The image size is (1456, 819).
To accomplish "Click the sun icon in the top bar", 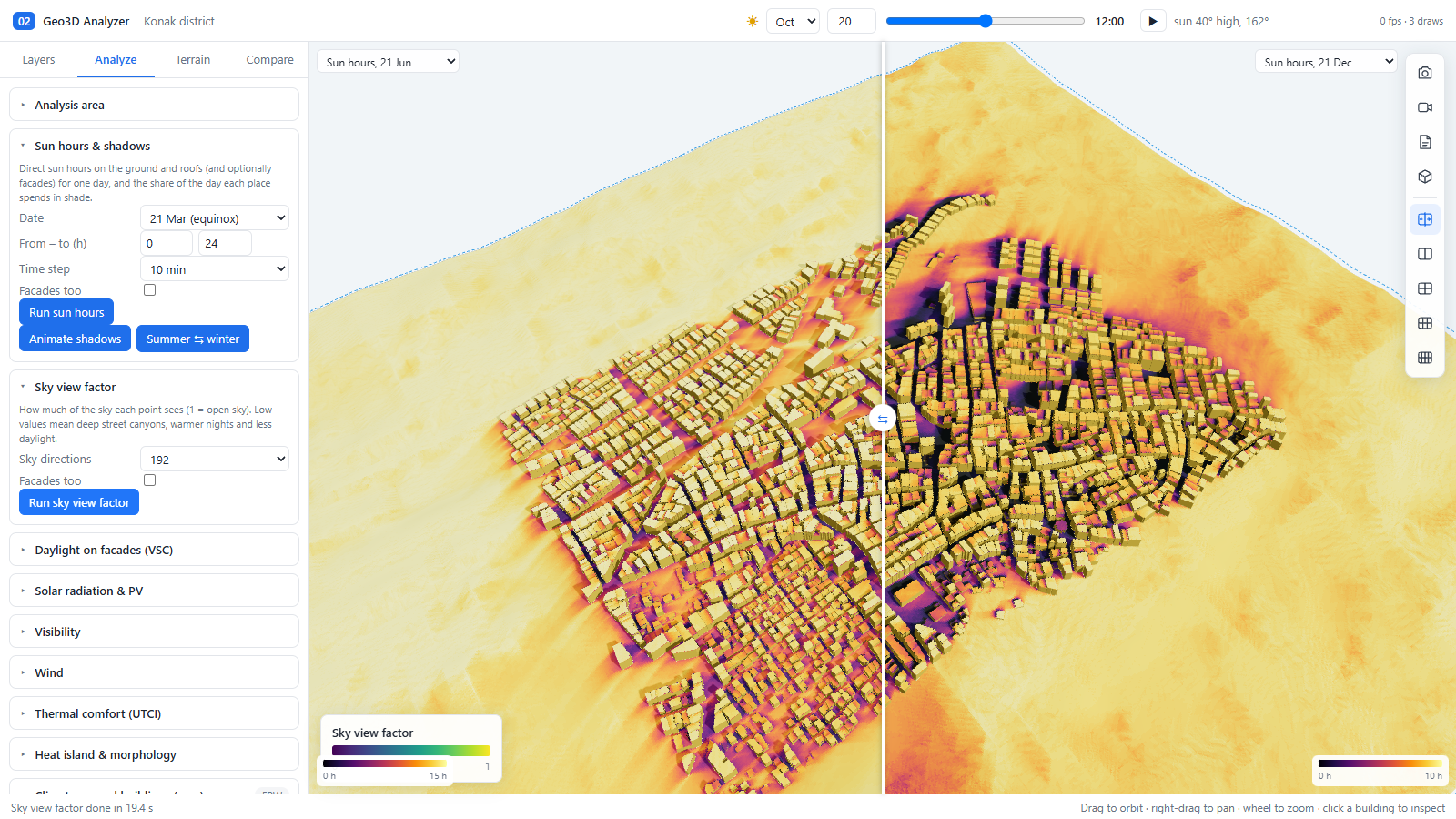I will point(753,21).
